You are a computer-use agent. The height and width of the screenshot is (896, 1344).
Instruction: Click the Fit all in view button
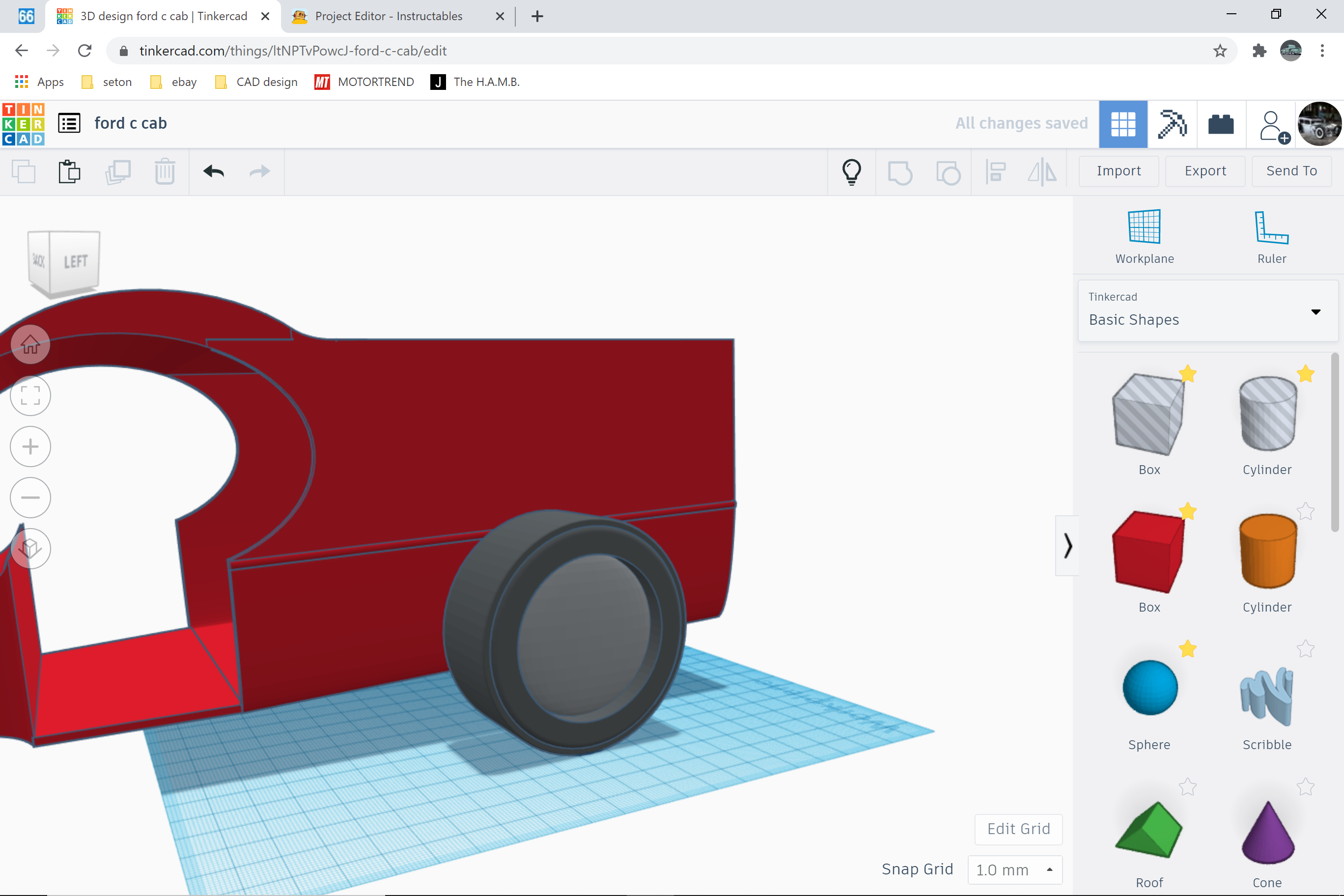[x=30, y=395]
